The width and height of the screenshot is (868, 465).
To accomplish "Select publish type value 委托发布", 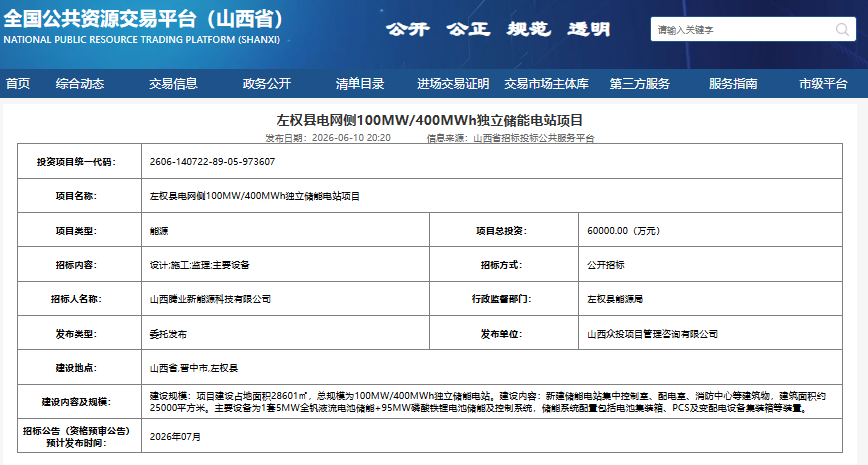I will (x=168, y=334).
